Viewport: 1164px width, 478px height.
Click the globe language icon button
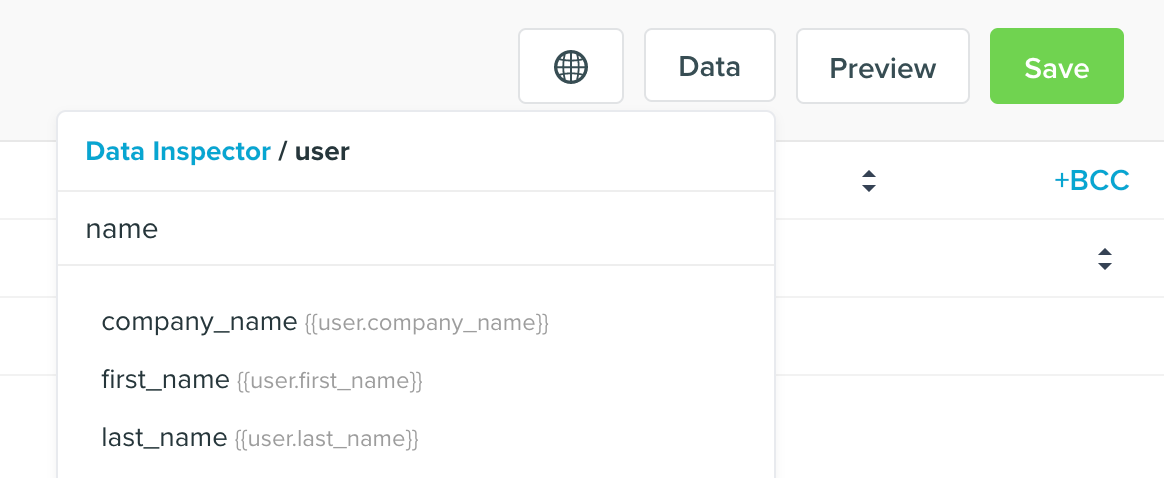pos(570,66)
